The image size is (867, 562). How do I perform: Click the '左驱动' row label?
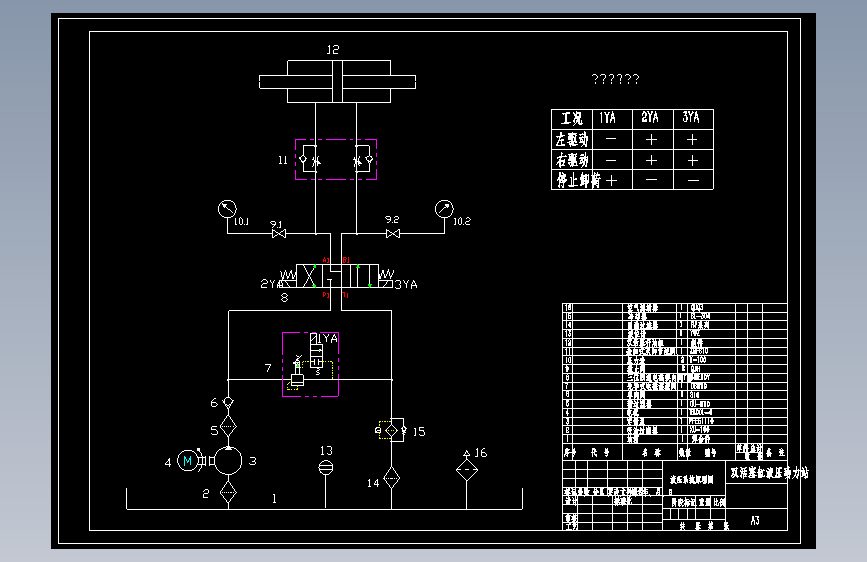point(572,139)
